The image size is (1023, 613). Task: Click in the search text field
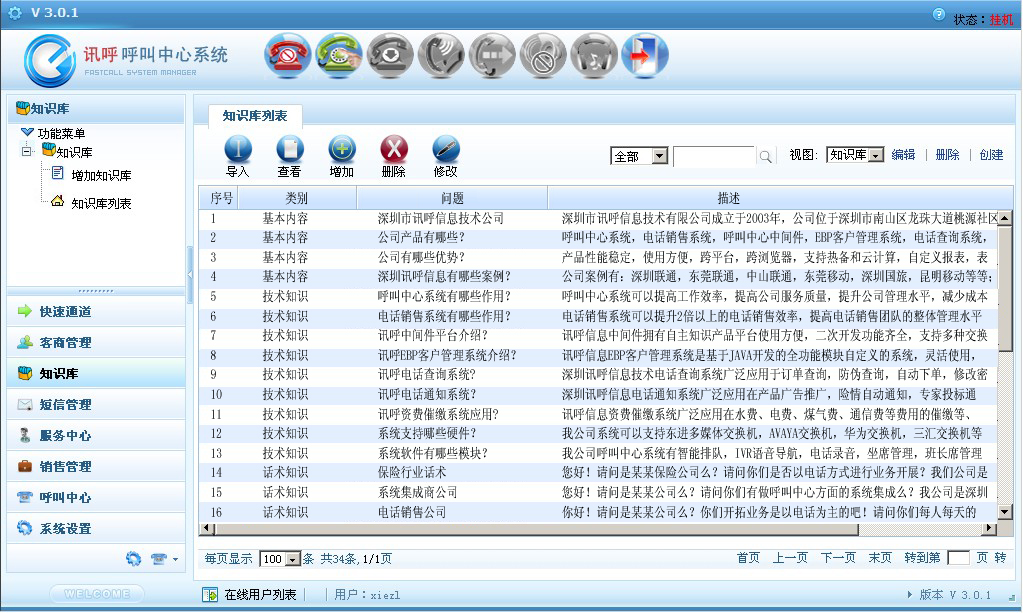tap(714, 157)
